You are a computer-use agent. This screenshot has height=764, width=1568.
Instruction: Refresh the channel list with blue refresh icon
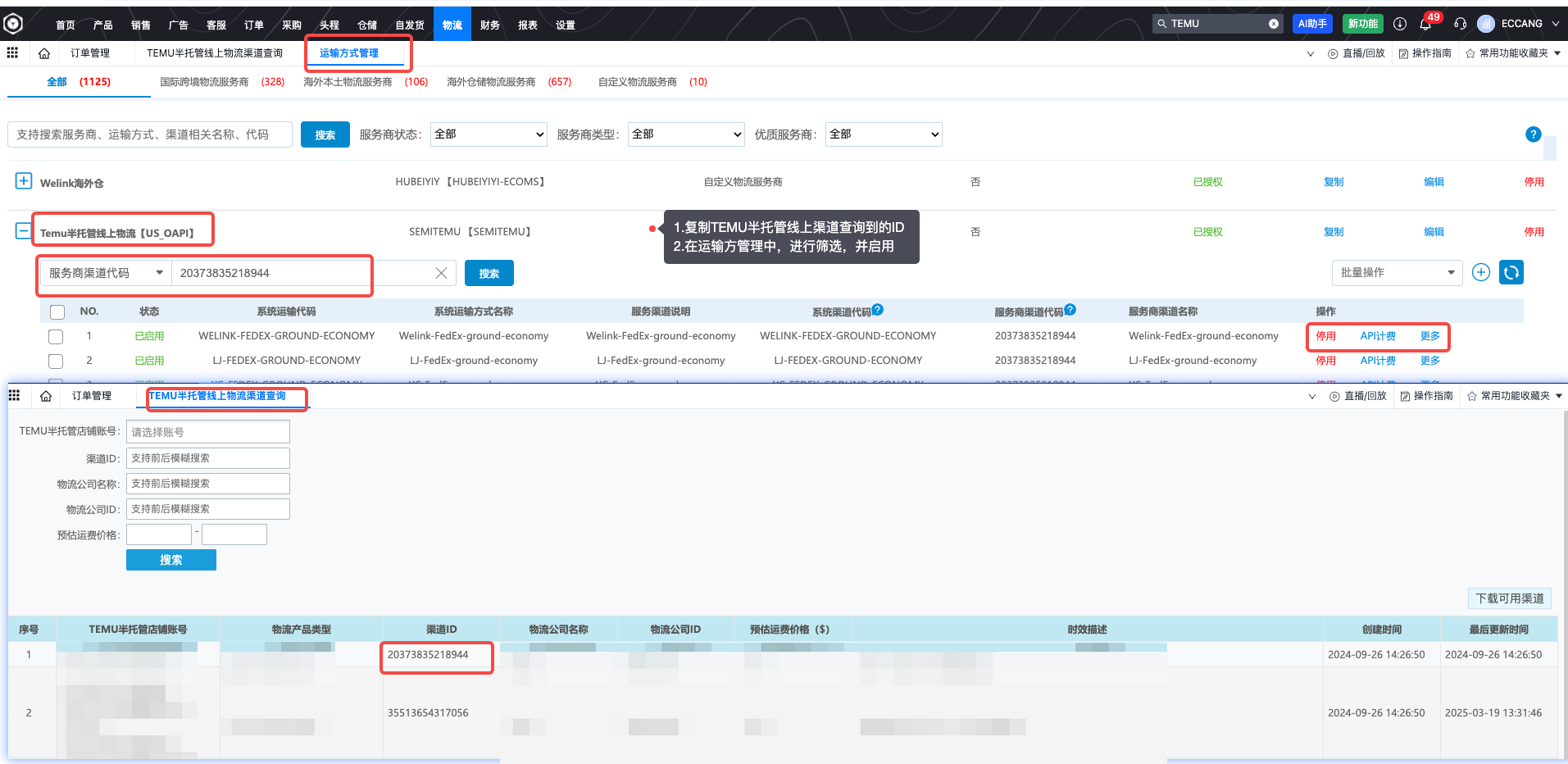click(x=1511, y=272)
